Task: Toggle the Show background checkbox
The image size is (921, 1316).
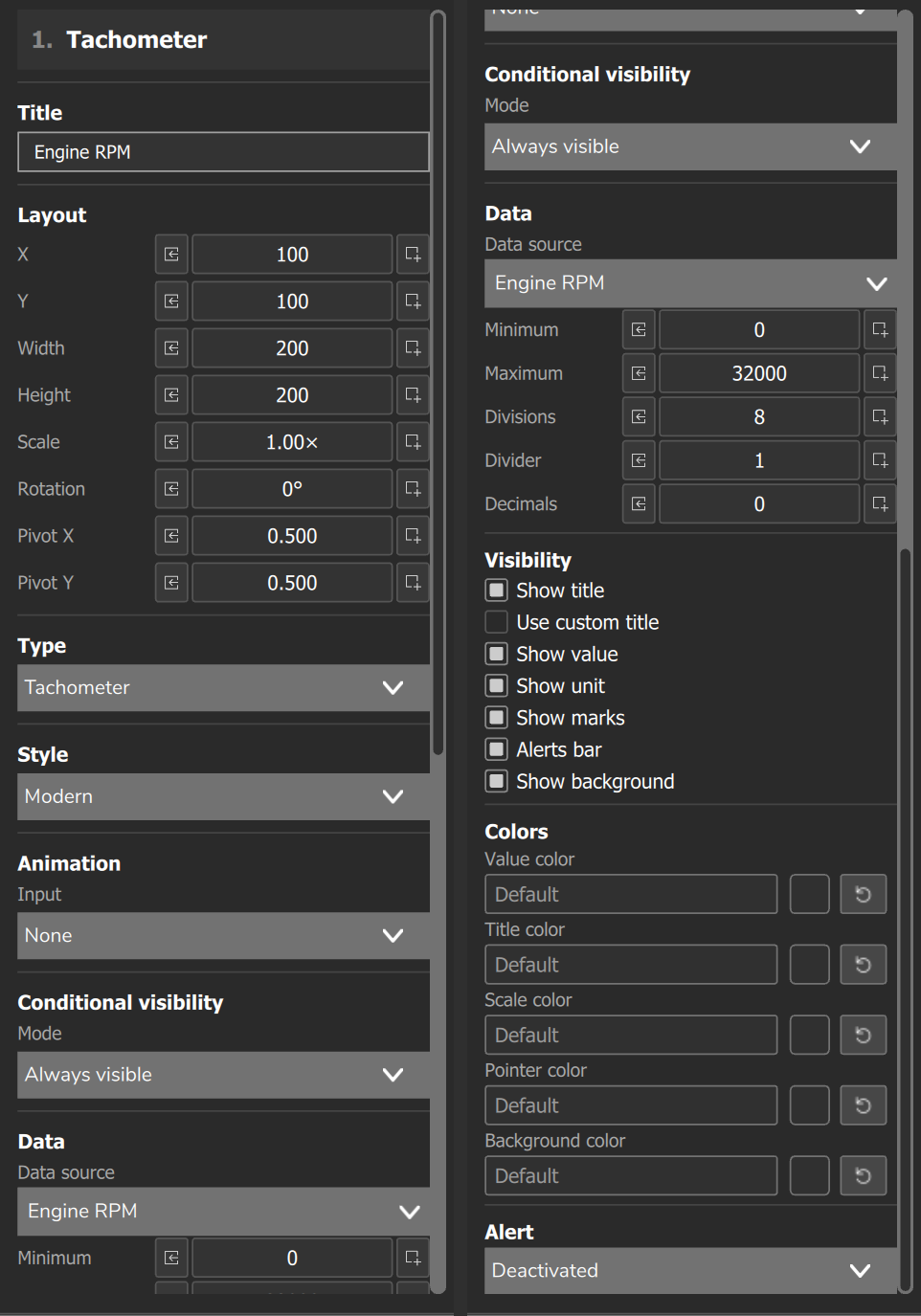Action: pos(496,782)
